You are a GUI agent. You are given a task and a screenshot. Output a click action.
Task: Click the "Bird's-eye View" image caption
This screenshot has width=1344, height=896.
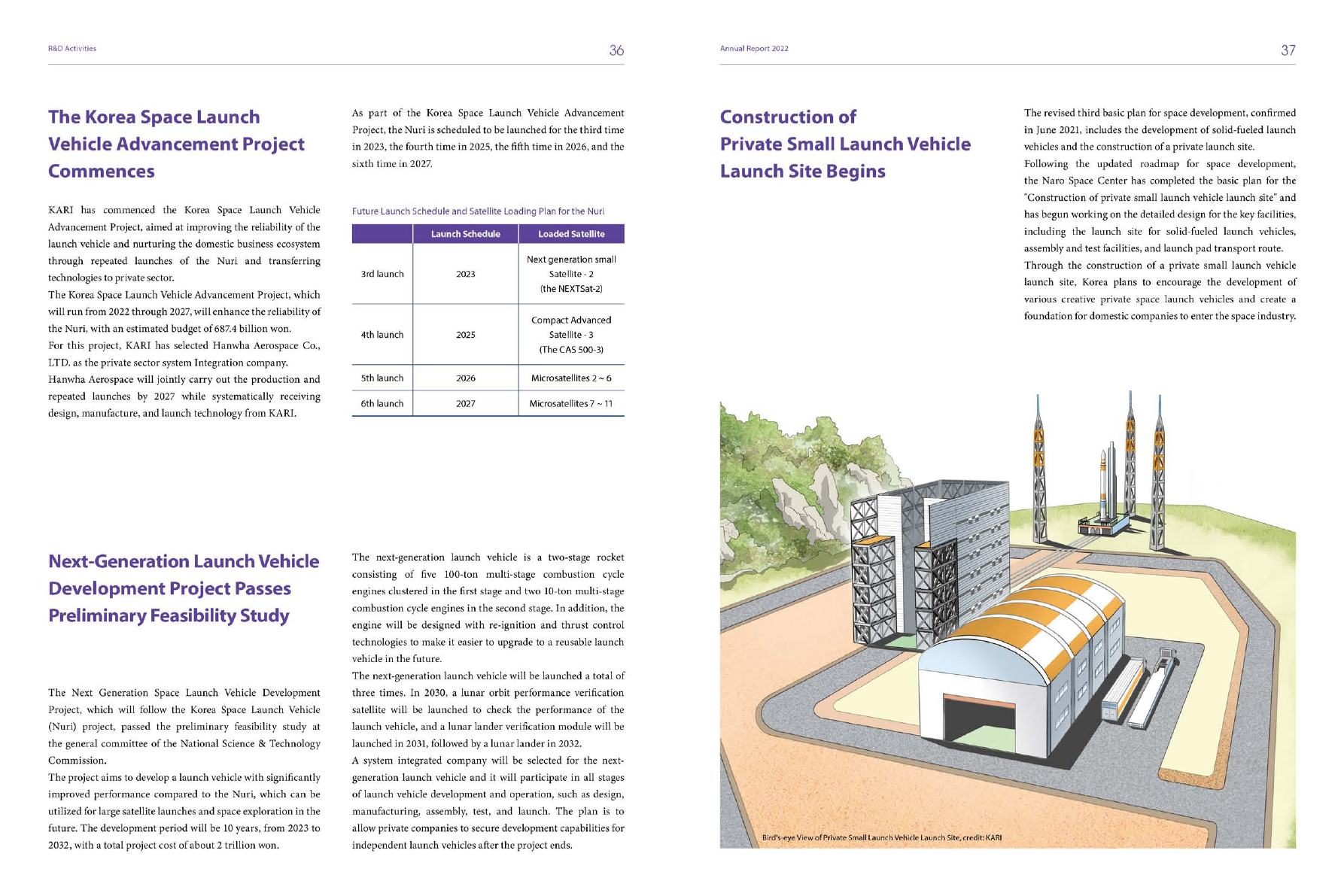(881, 837)
